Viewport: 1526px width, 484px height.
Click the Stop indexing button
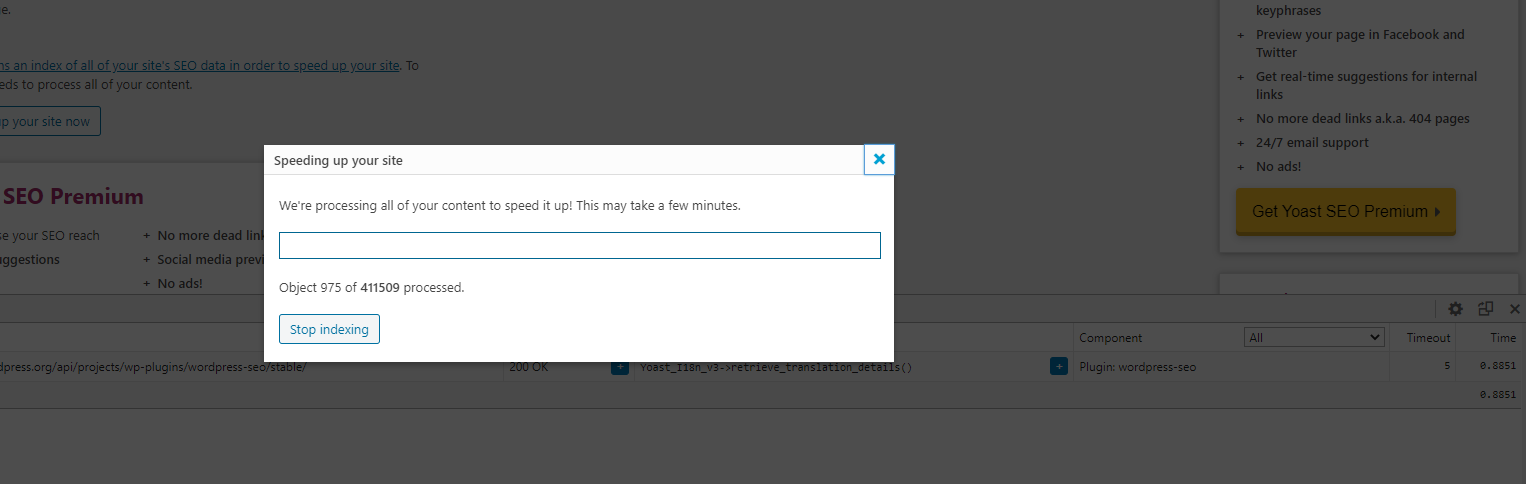(329, 329)
